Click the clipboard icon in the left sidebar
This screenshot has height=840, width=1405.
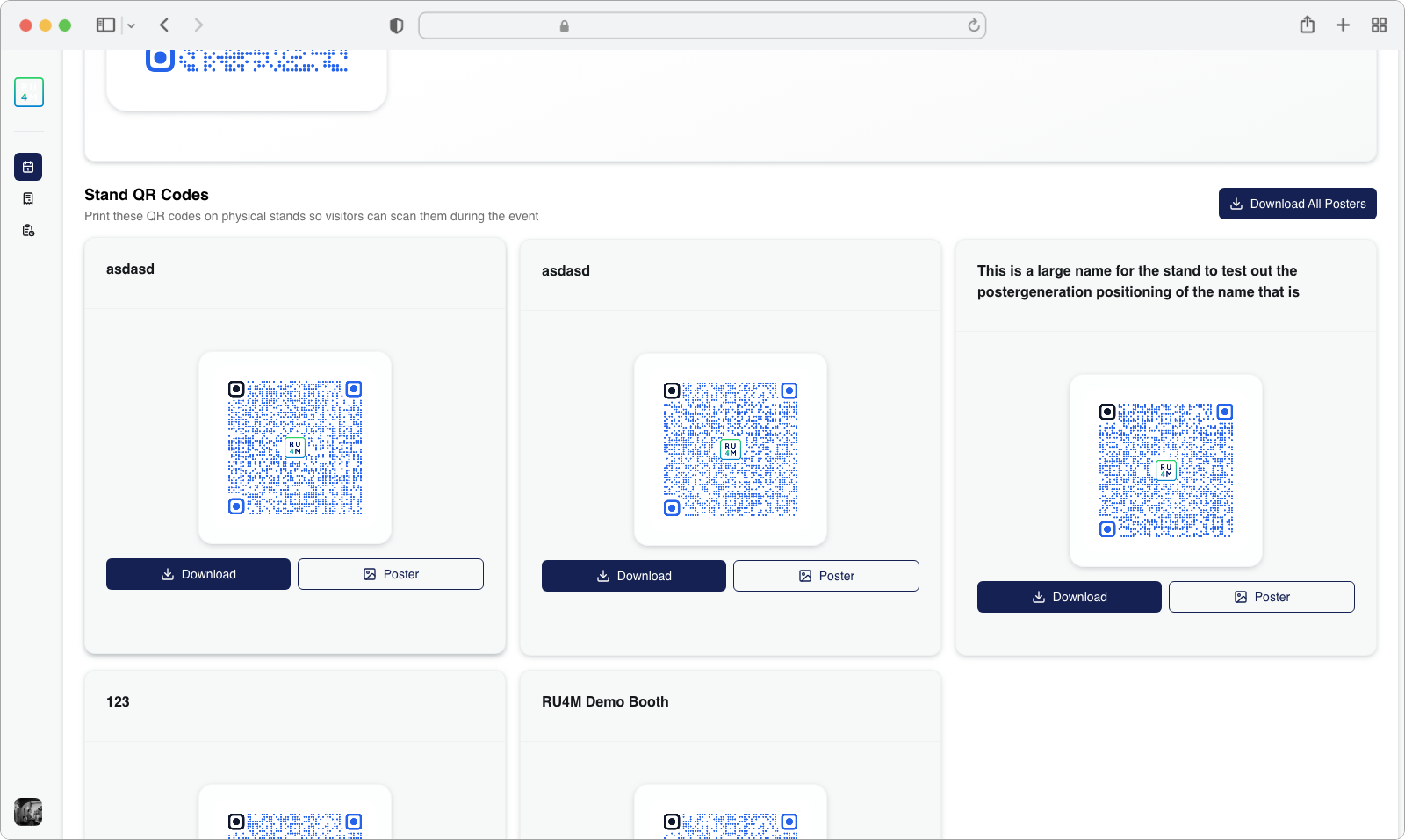tap(28, 230)
